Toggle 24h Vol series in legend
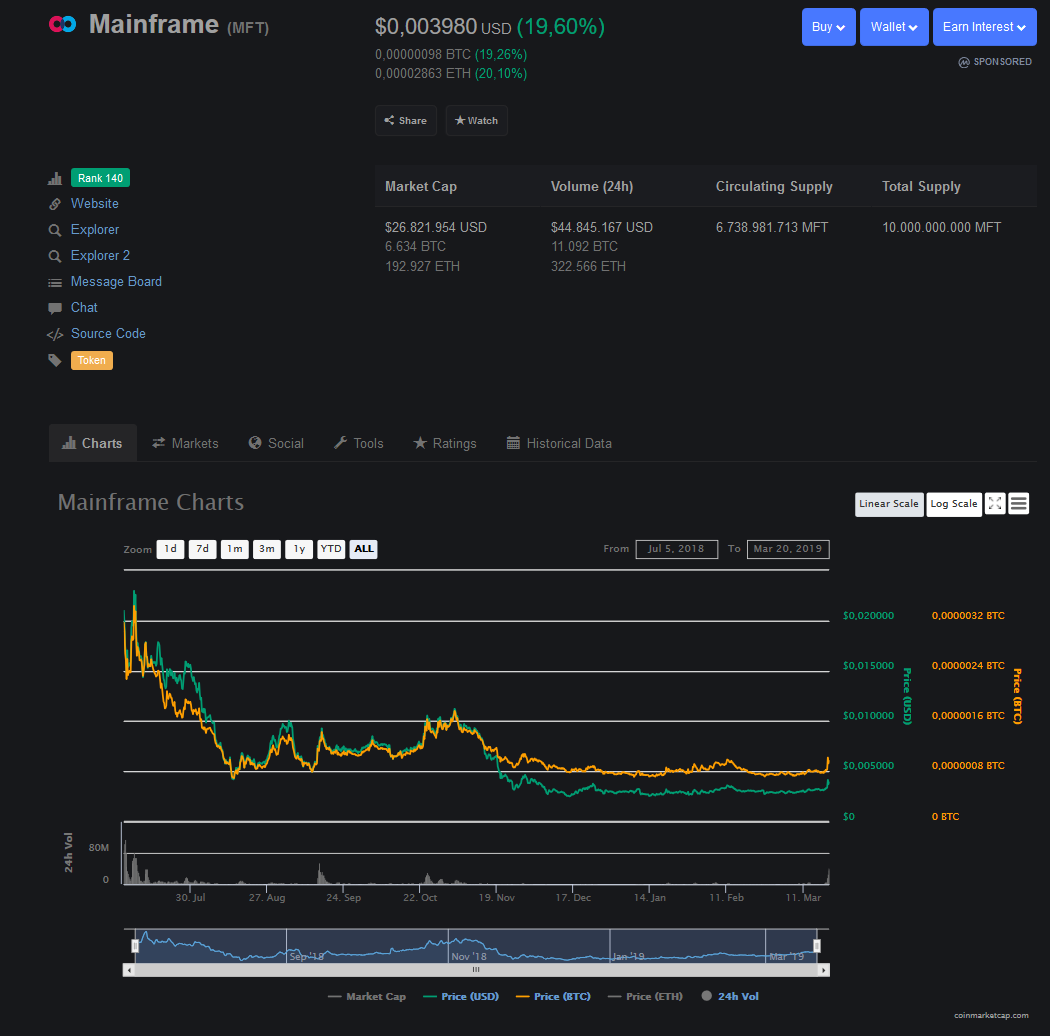1050x1036 pixels. click(x=730, y=996)
